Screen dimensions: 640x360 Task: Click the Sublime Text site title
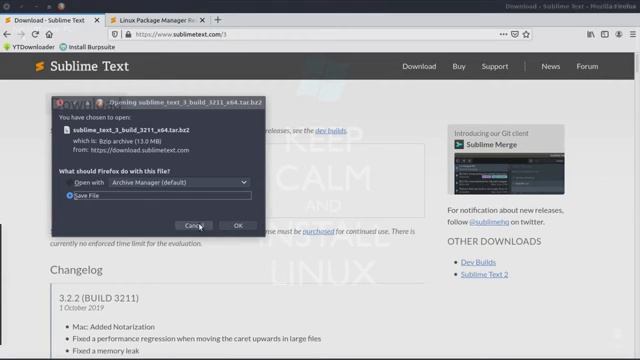pyautogui.click(x=89, y=66)
